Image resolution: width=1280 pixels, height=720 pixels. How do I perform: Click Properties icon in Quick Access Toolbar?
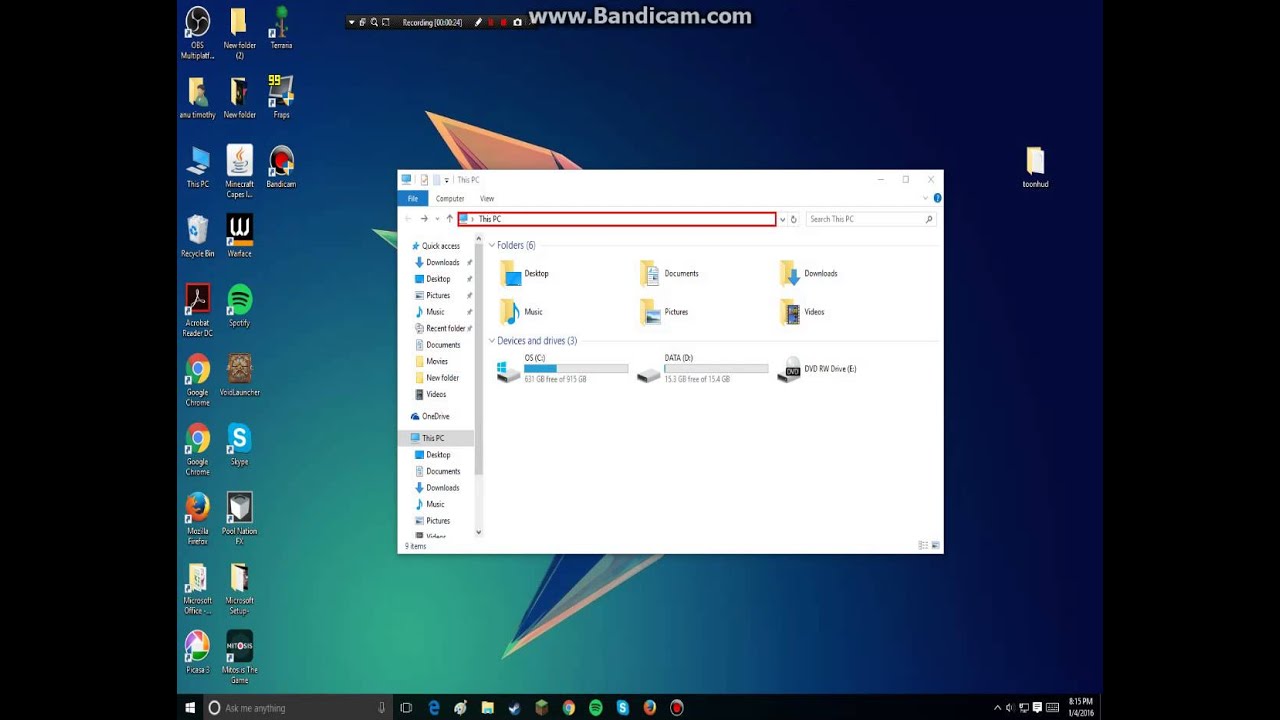pos(424,180)
